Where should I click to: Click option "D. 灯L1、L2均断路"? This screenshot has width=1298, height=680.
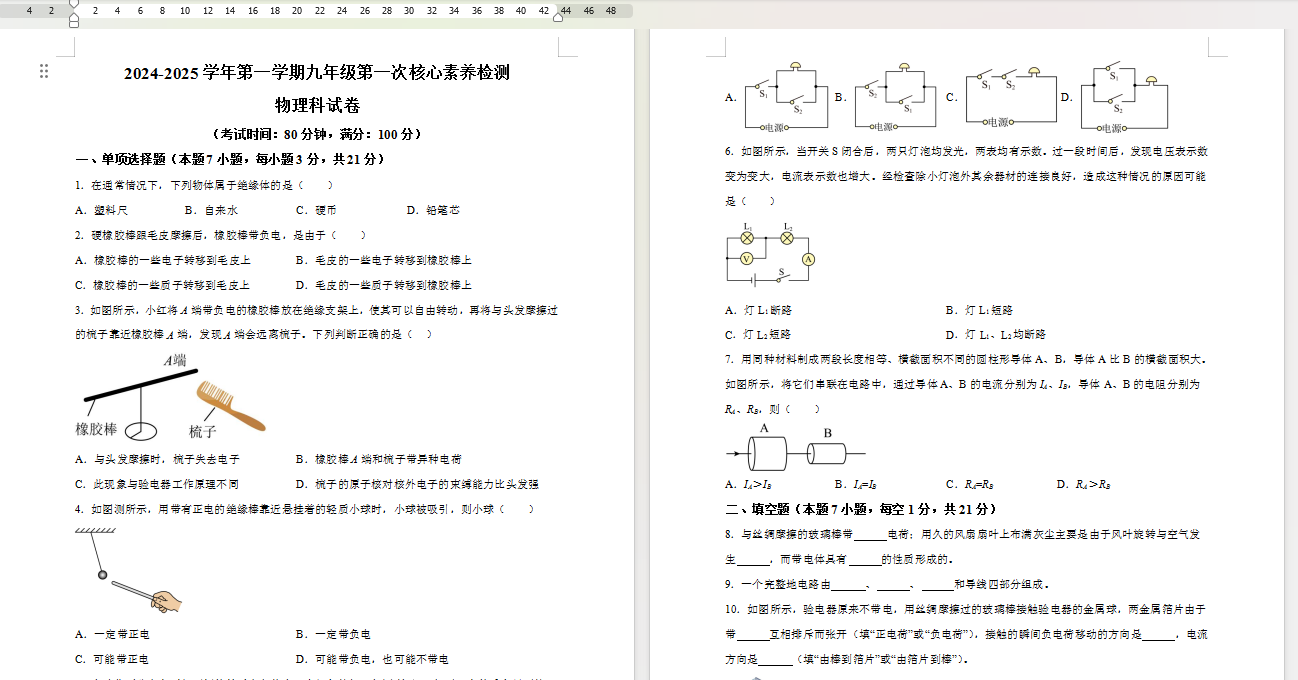[995, 335]
